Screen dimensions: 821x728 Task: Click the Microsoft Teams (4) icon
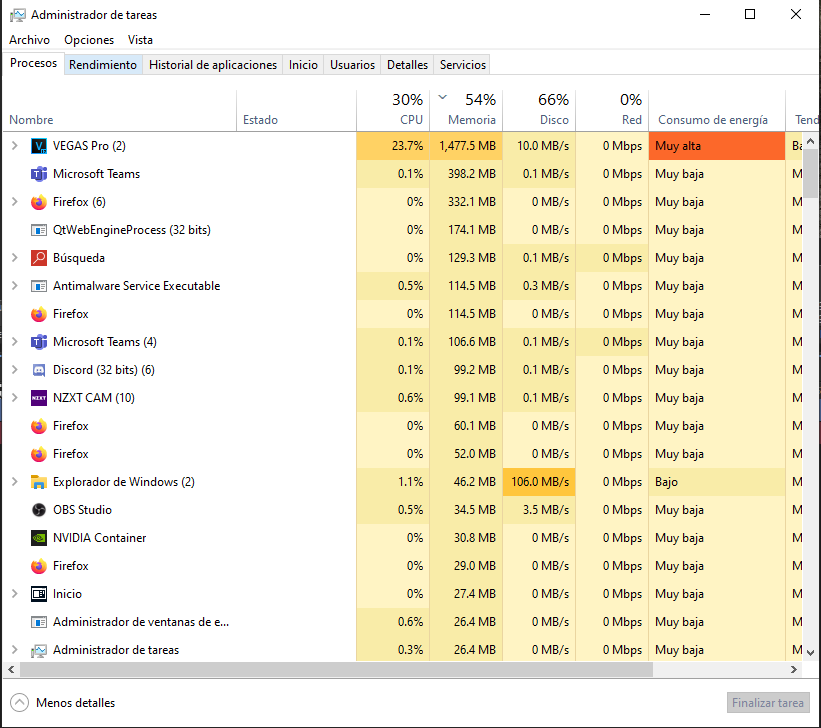[x=39, y=342]
